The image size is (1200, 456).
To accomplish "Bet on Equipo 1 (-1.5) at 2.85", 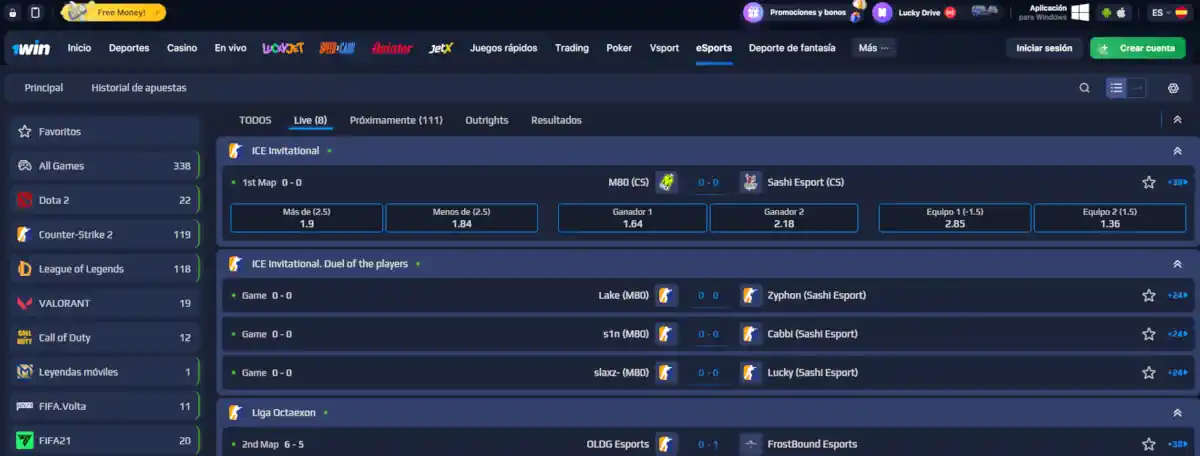I will point(954,218).
